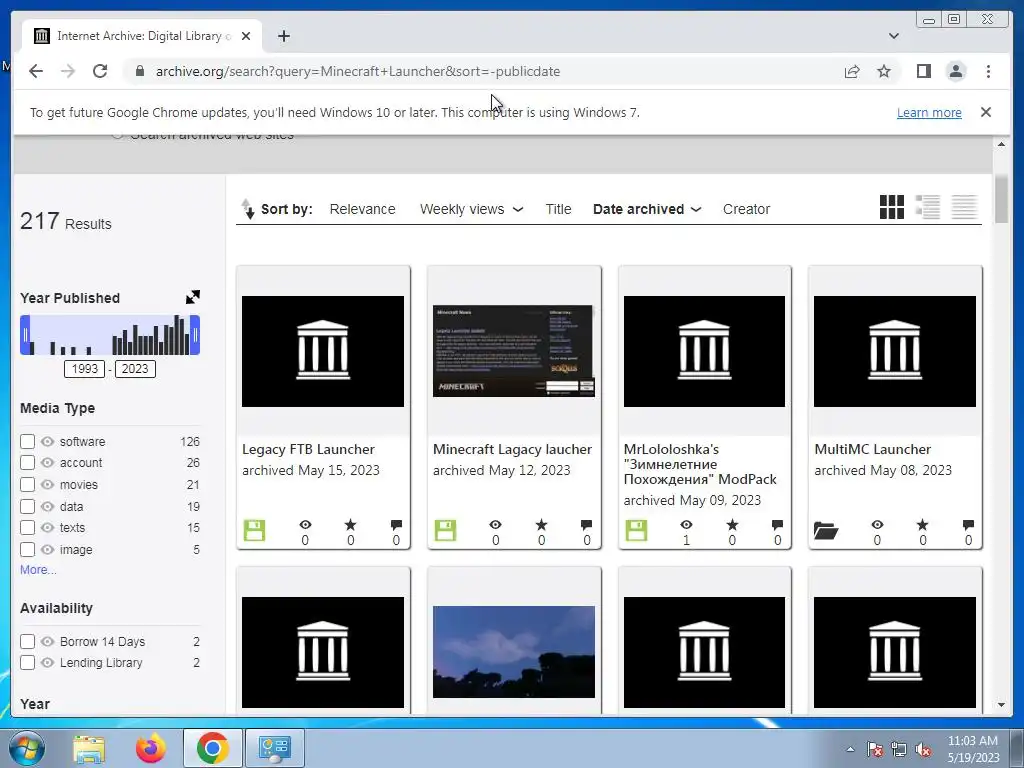This screenshot has height=768, width=1024.
Task: Open MultiMC Launcher title link
Action: 872,449
